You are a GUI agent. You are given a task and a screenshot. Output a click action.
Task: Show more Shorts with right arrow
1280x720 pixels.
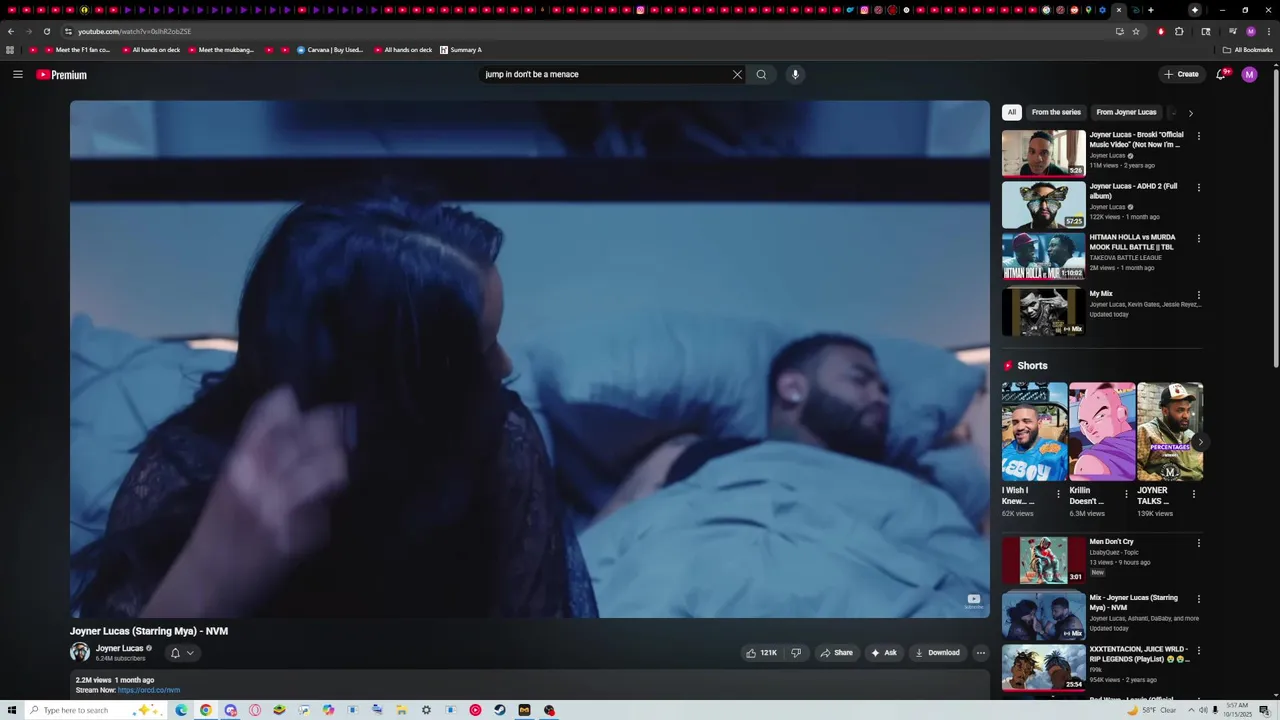(1200, 442)
